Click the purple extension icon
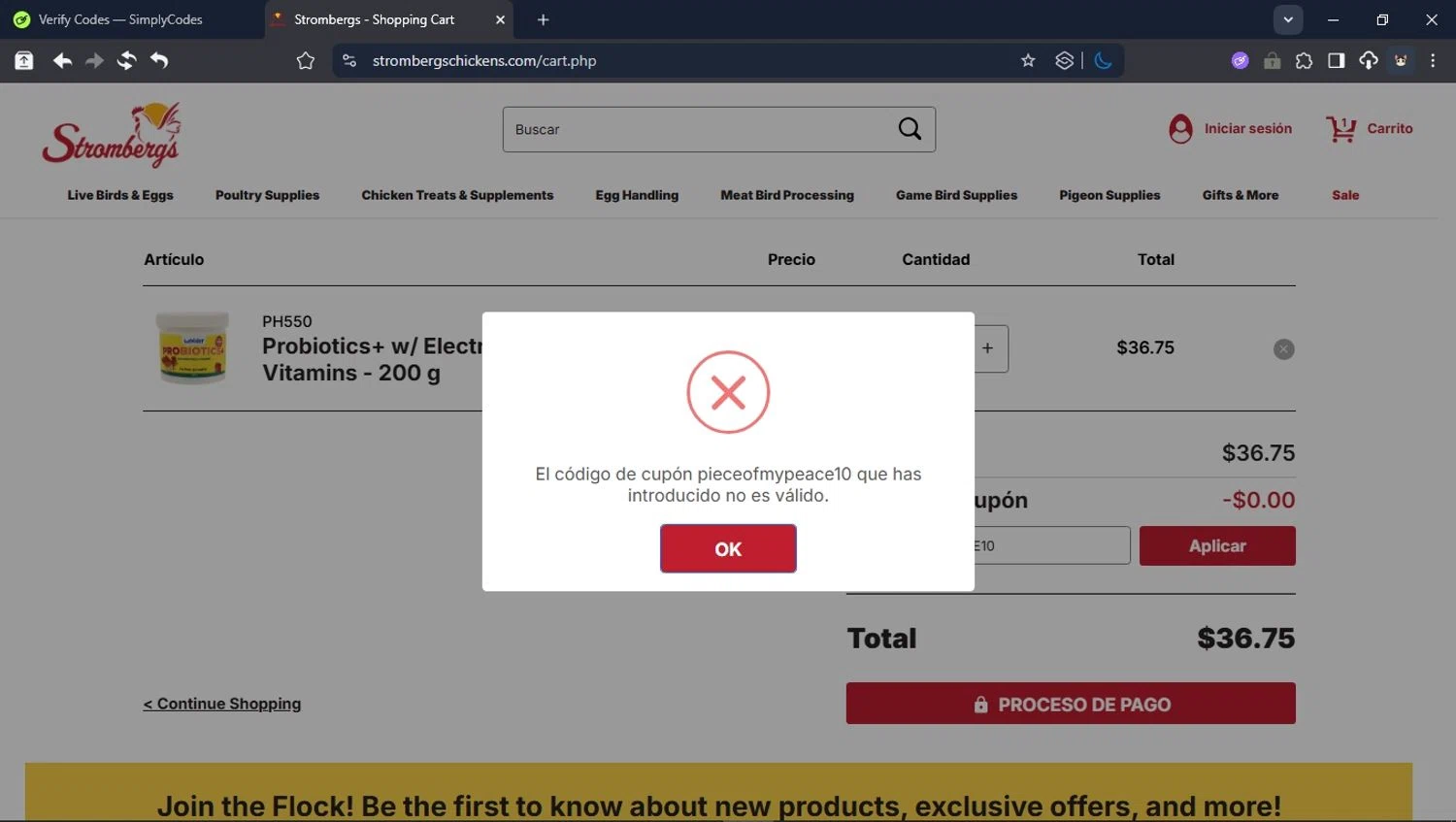 pos(1240,60)
